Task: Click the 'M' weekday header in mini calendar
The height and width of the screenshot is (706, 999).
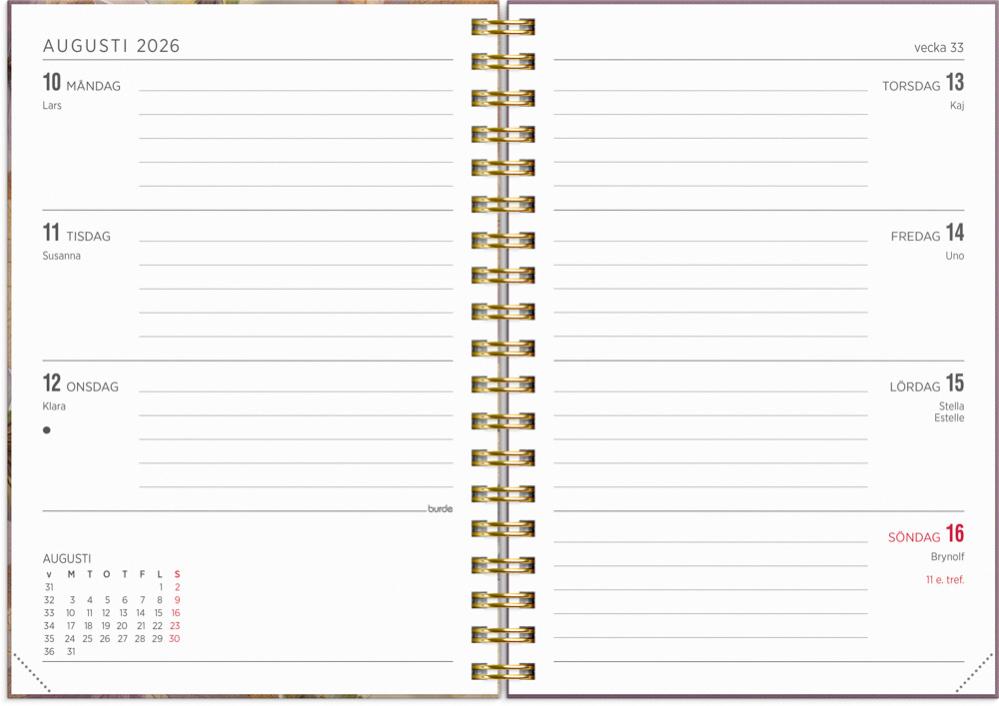Action: [71, 574]
